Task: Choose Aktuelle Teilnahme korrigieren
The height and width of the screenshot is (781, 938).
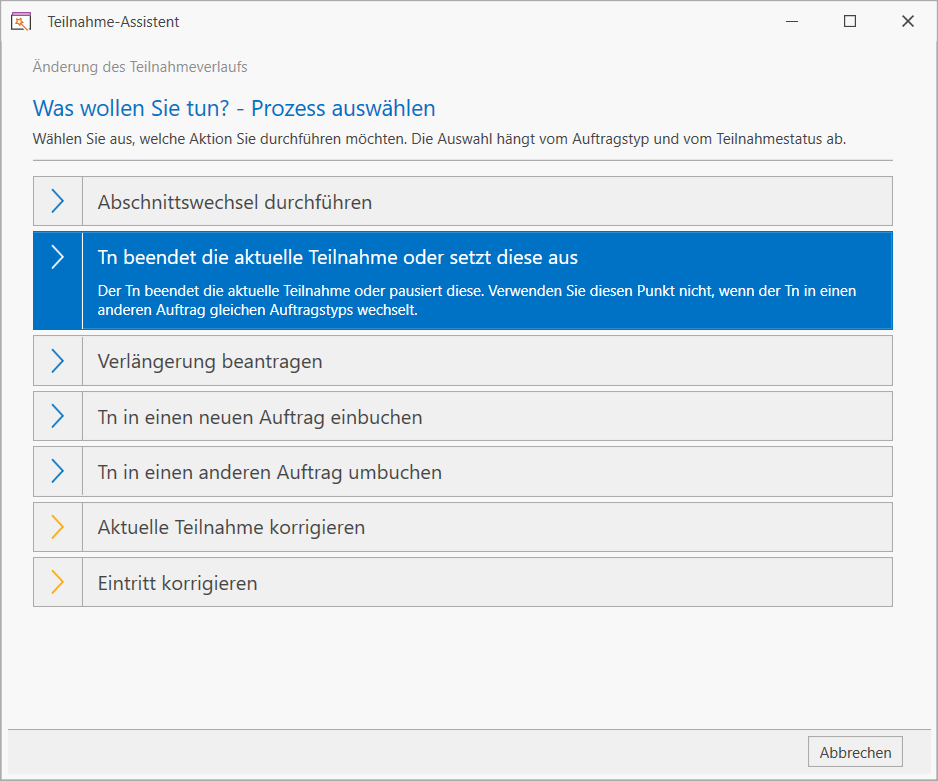Action: click(x=462, y=527)
